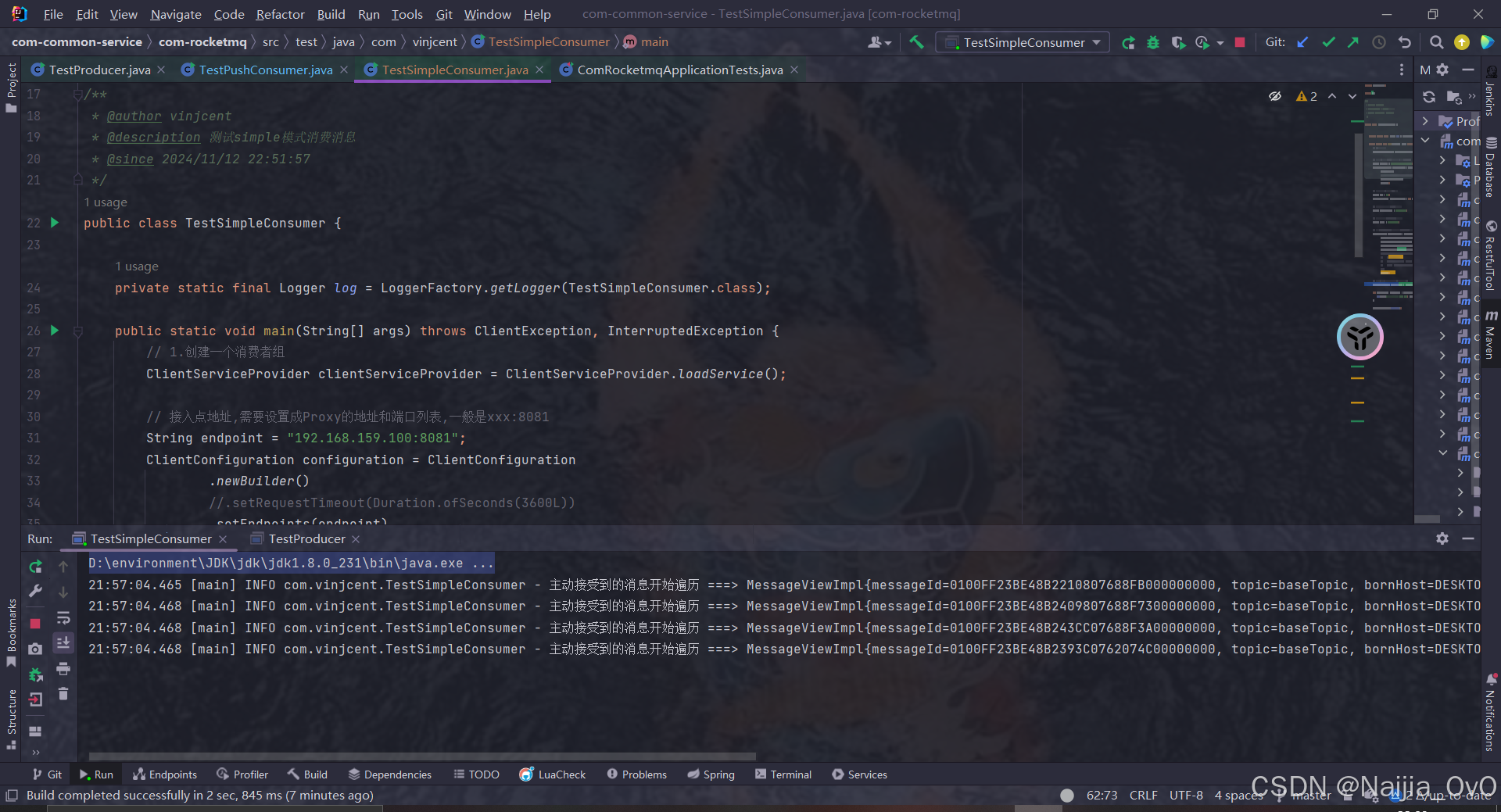Screen dimensions: 1501x812
Task: Jump to next highlighted warning arrow
Action: 1352,96
